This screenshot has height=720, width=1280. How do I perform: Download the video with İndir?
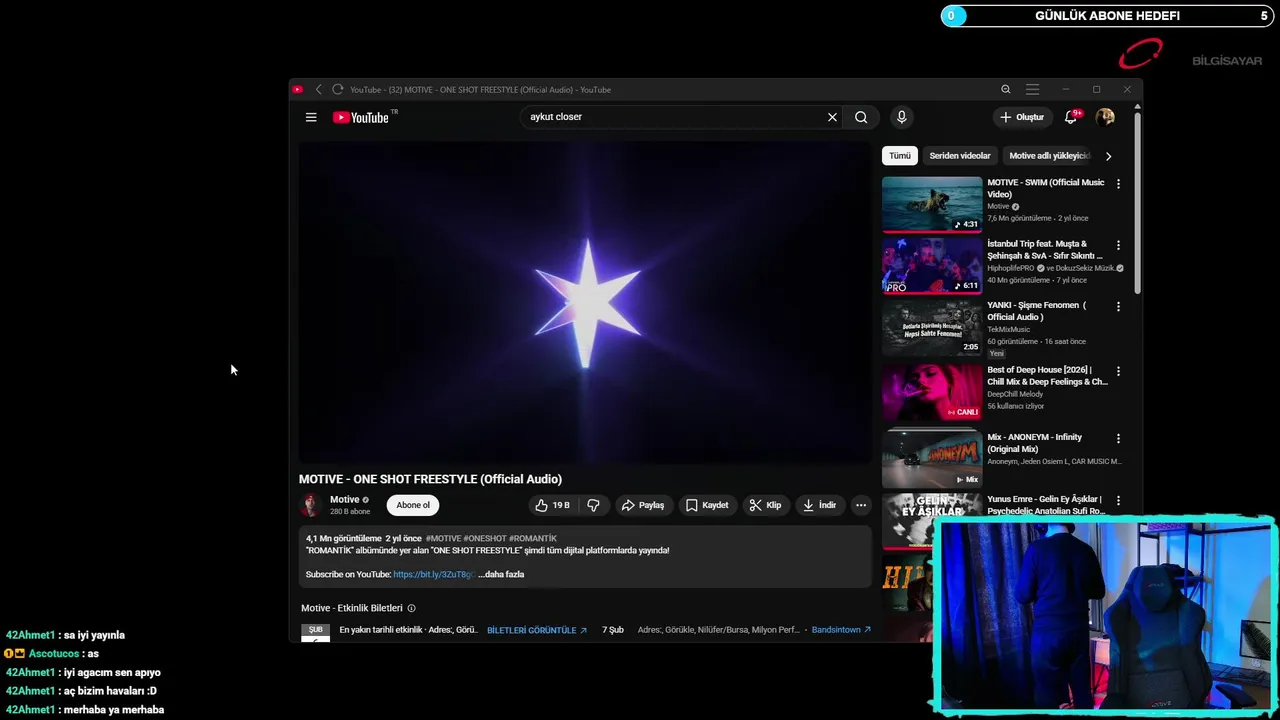point(819,505)
